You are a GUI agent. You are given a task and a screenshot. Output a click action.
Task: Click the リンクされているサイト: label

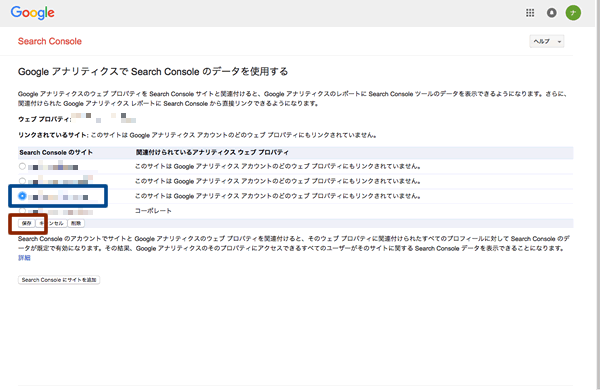(53, 135)
